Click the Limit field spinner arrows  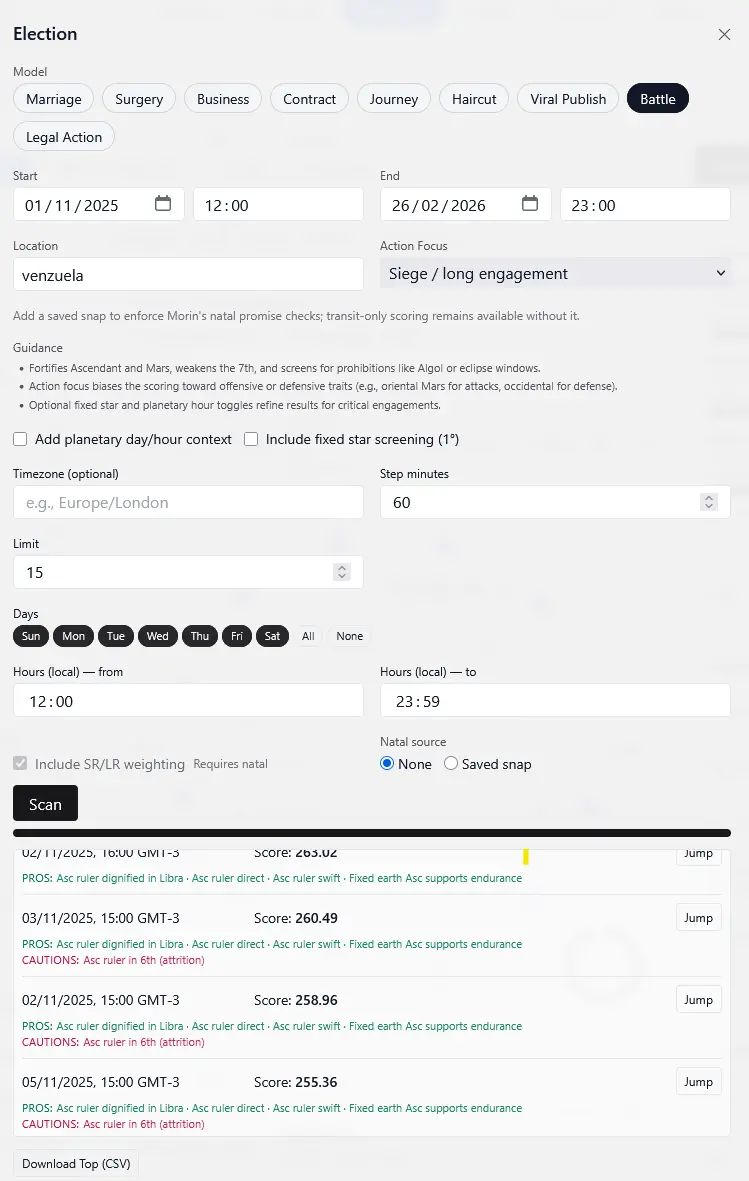(x=342, y=572)
